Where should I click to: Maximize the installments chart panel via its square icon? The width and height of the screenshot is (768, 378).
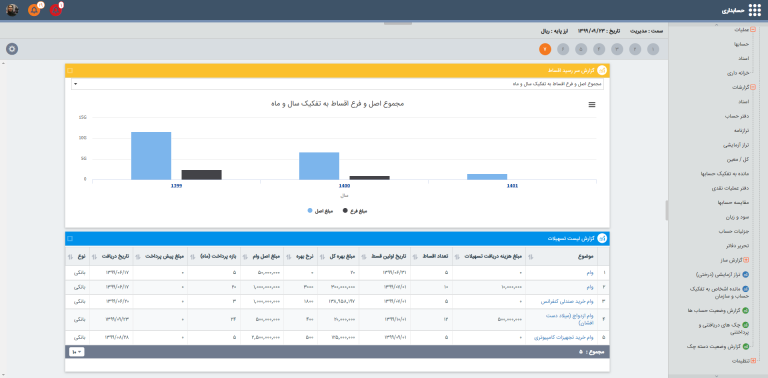(70, 71)
